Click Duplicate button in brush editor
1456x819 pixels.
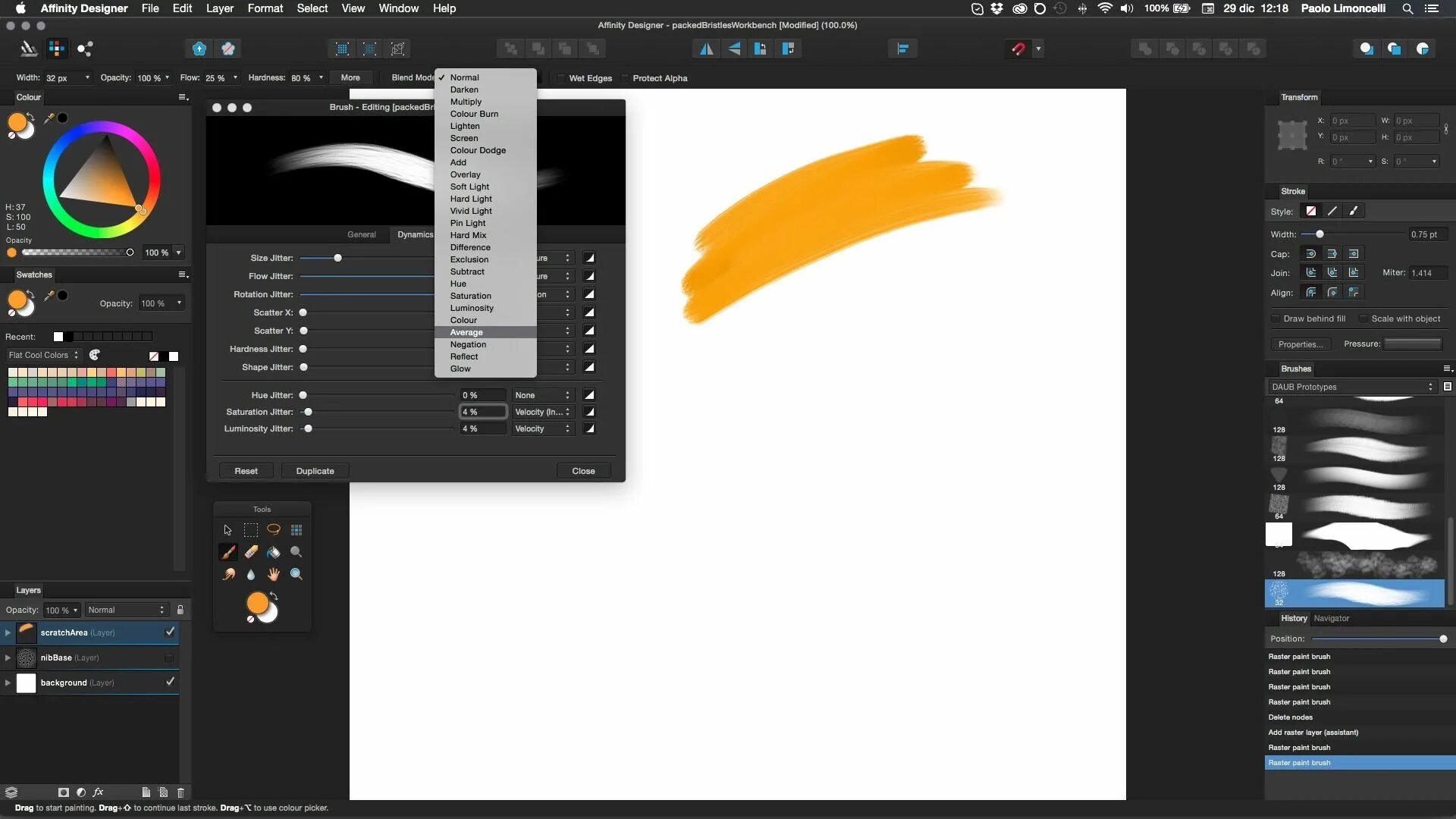pyautogui.click(x=315, y=470)
